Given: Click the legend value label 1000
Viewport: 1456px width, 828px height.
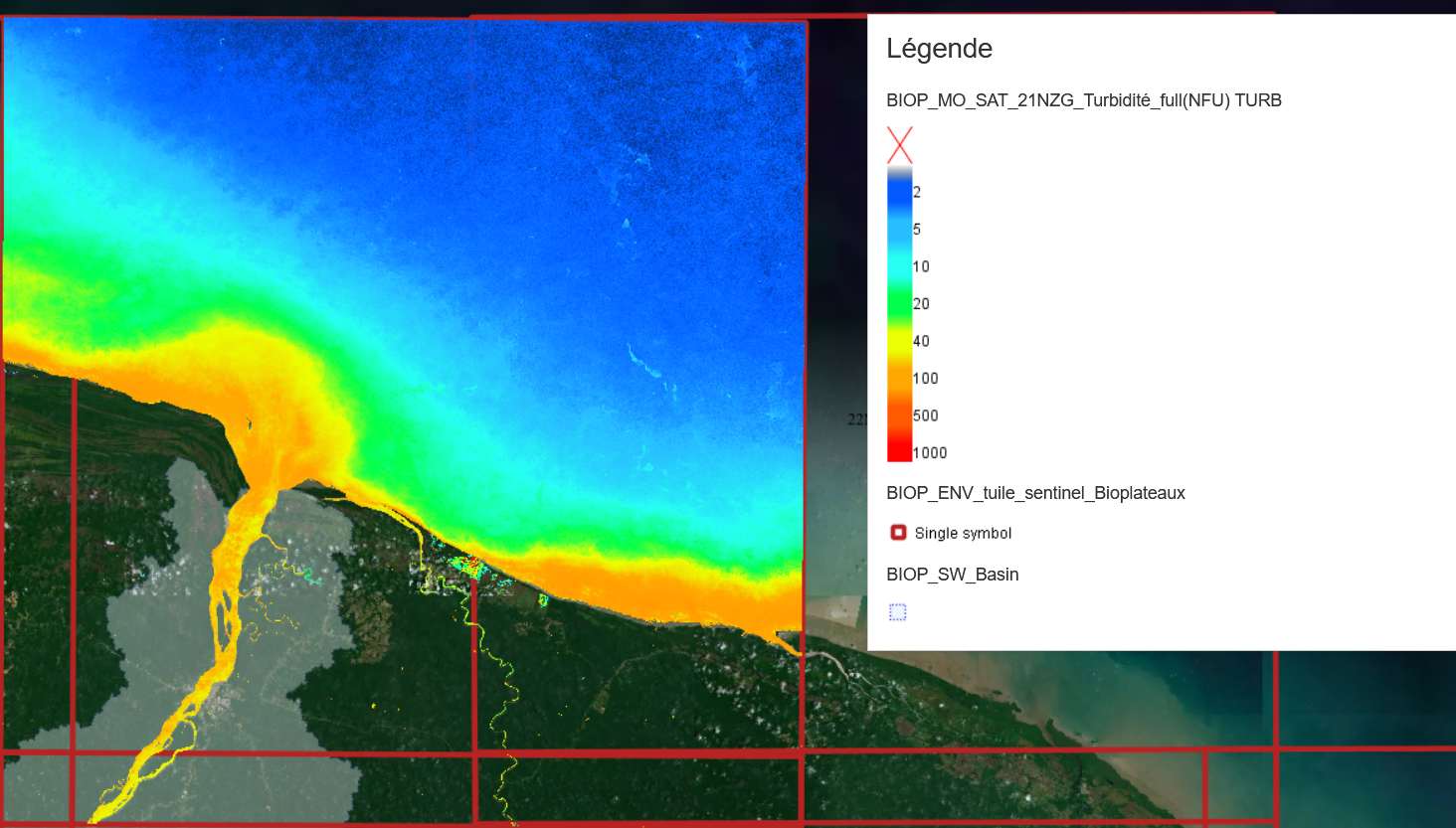Looking at the screenshot, I should tap(930, 453).
